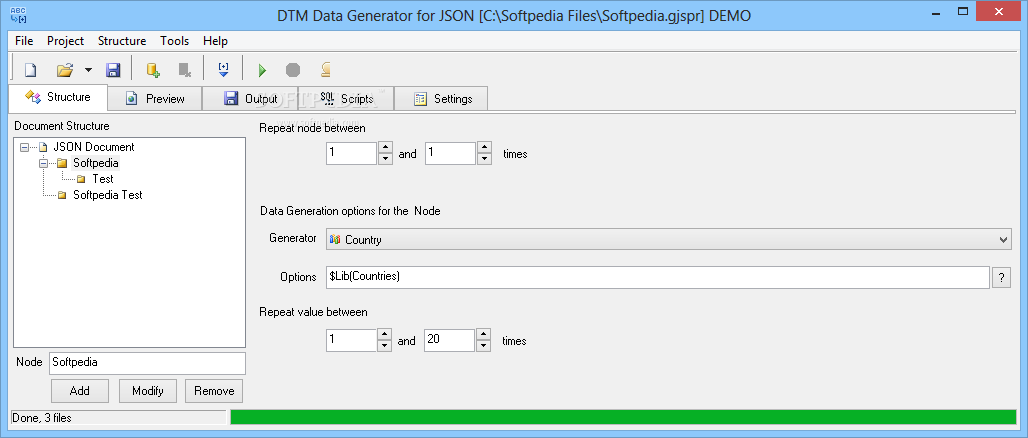Decrease repeat node minimum value
Viewport: 1028px width, 438px height.
tap(386, 159)
